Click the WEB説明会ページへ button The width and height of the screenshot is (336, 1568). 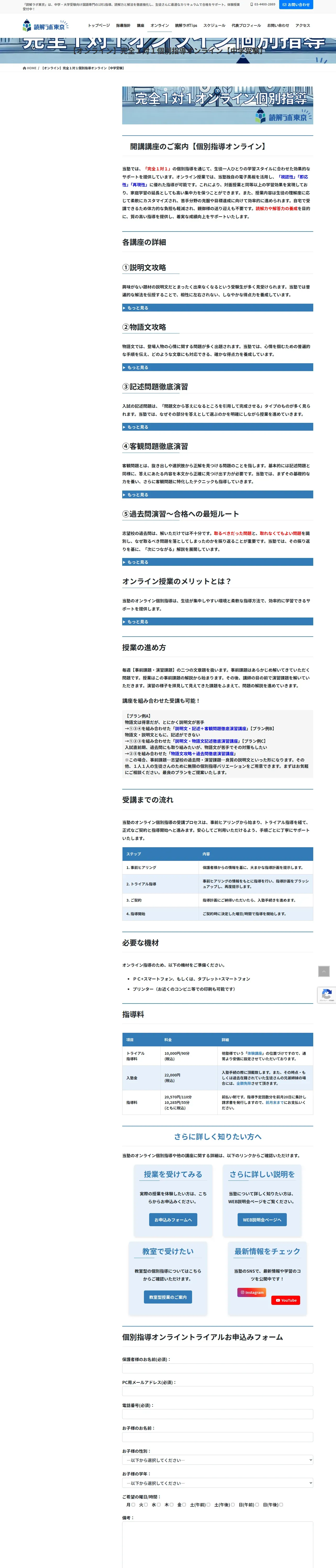(262, 1220)
